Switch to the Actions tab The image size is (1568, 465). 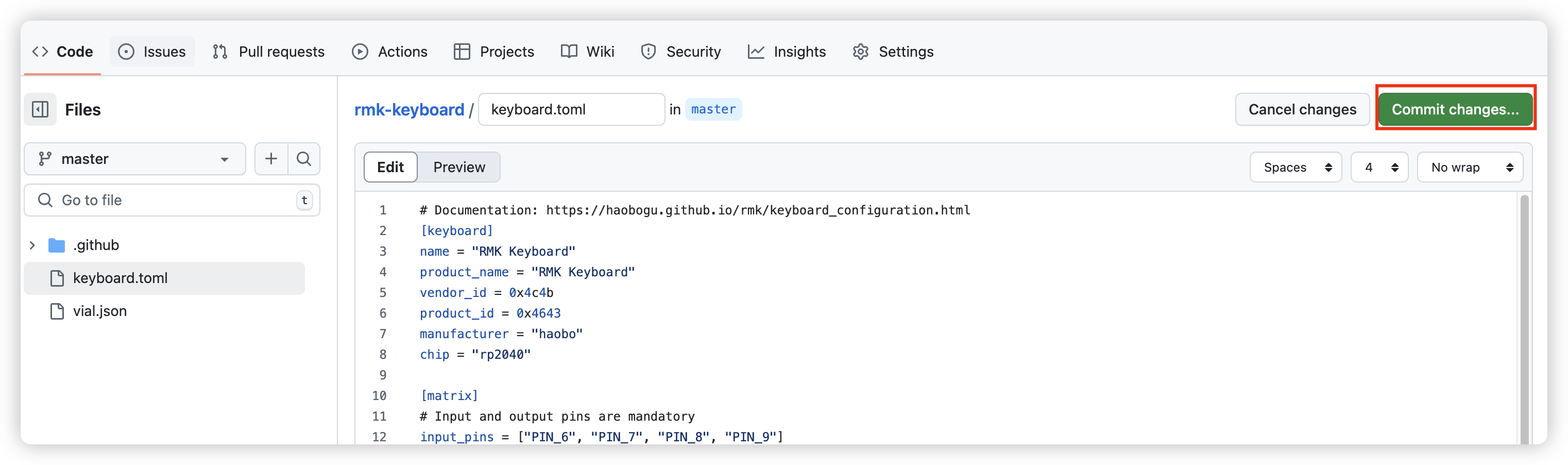389,52
